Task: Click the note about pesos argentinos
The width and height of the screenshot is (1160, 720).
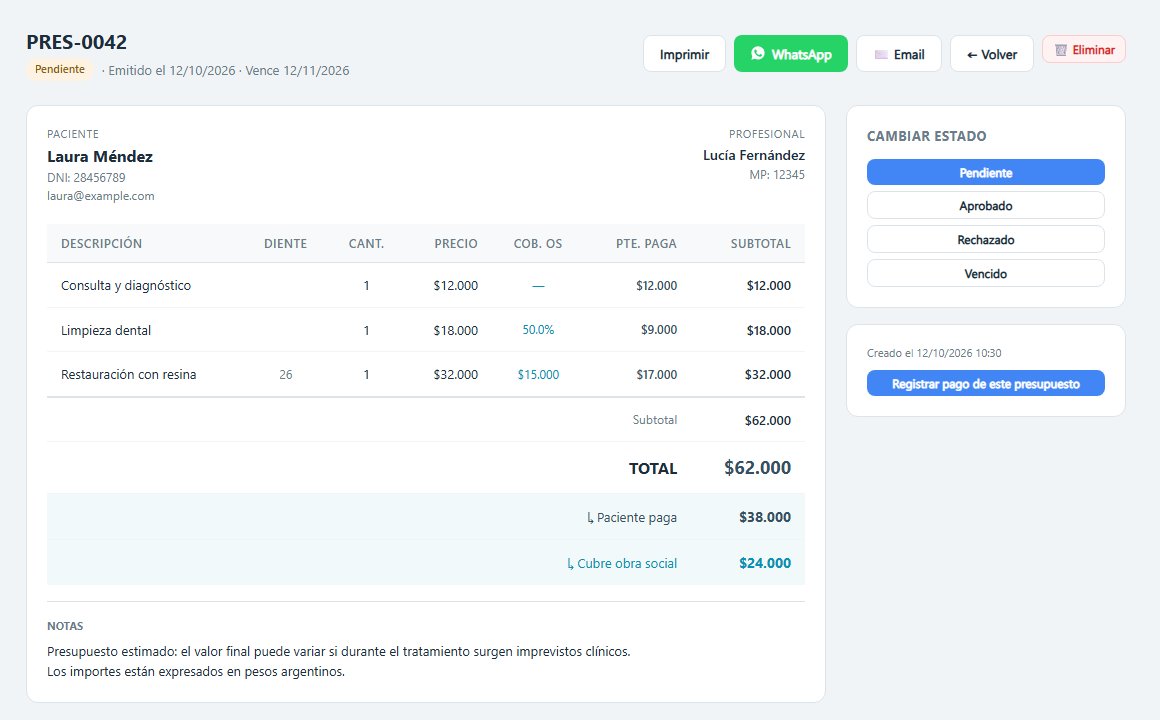Action: 196,672
